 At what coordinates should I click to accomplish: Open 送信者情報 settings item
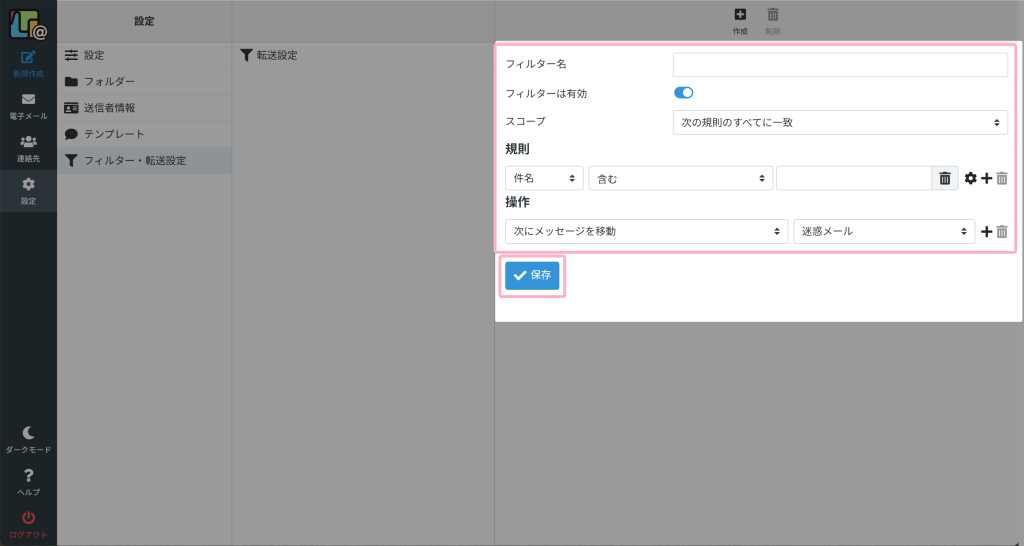(x=144, y=108)
